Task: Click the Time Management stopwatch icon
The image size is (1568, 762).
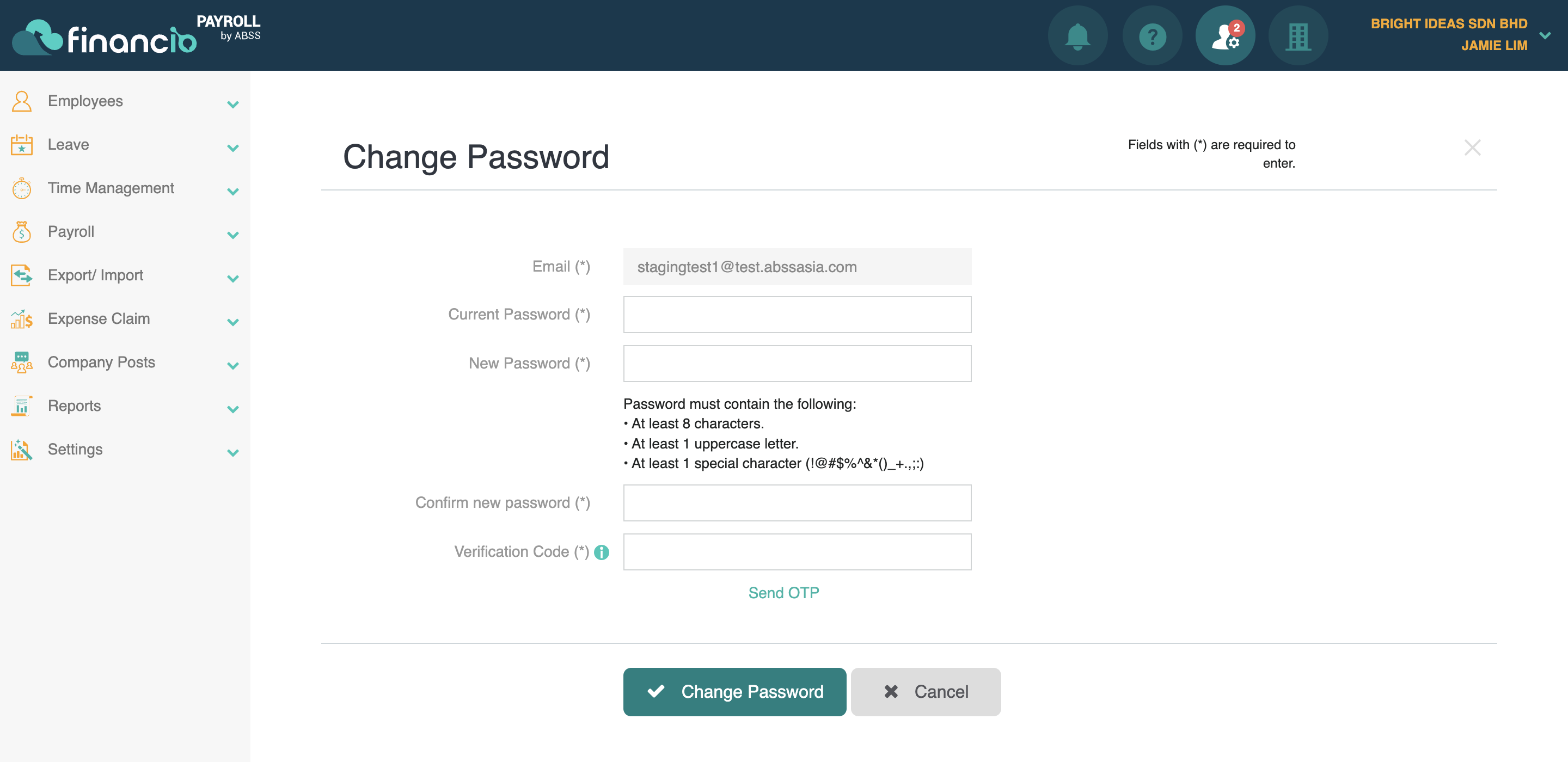Action: coord(21,189)
